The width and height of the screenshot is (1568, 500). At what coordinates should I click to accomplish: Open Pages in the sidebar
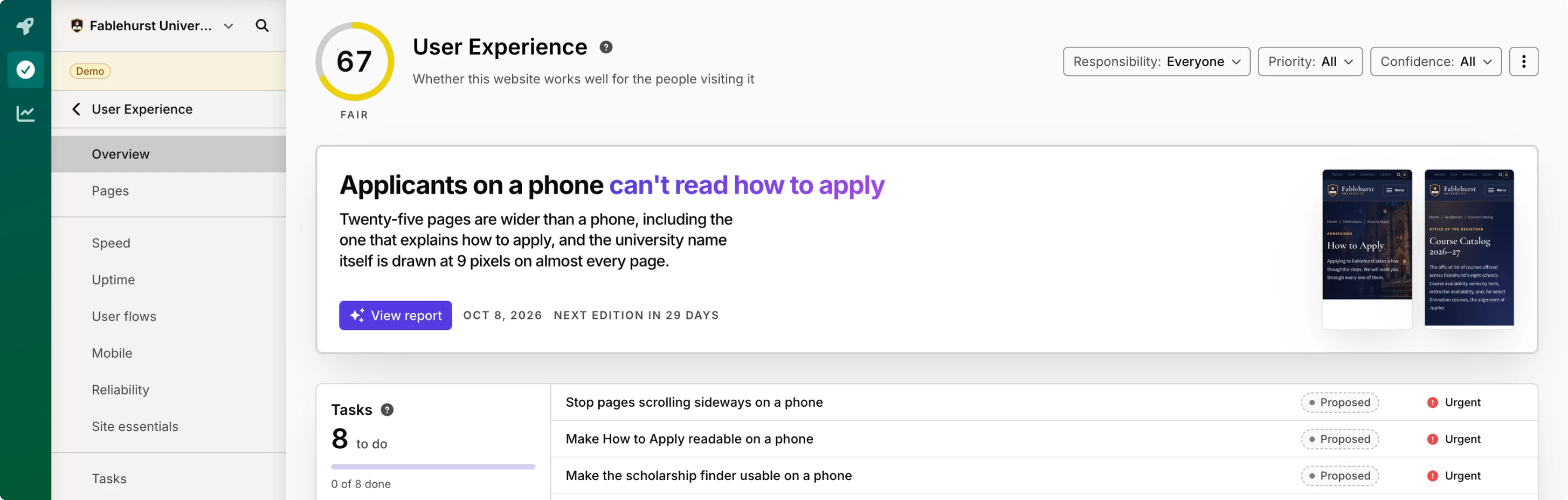pos(169,190)
